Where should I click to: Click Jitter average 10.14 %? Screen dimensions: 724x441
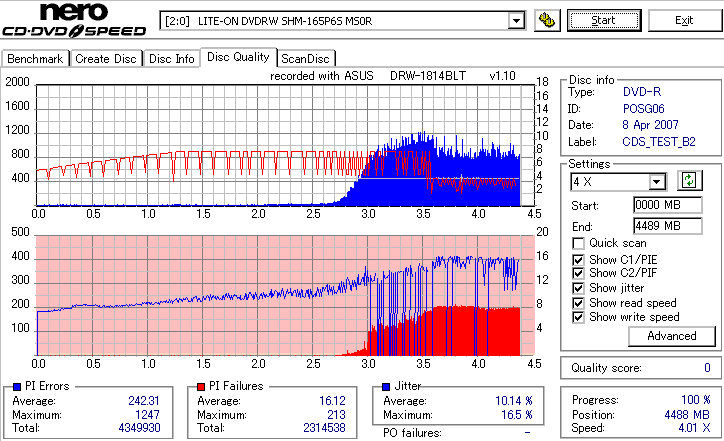[x=514, y=401]
